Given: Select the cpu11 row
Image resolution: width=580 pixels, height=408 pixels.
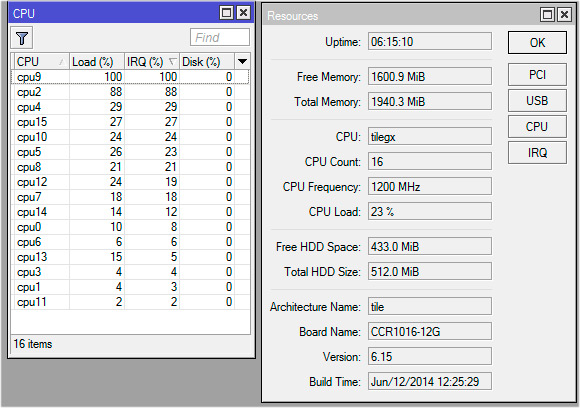Looking at the screenshot, I should coord(130,302).
